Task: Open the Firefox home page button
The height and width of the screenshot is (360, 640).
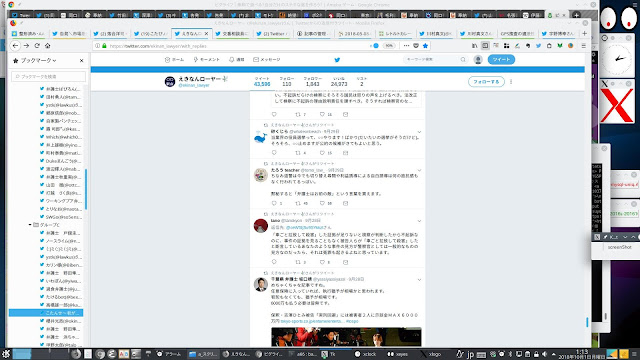Action: (x=48, y=46)
